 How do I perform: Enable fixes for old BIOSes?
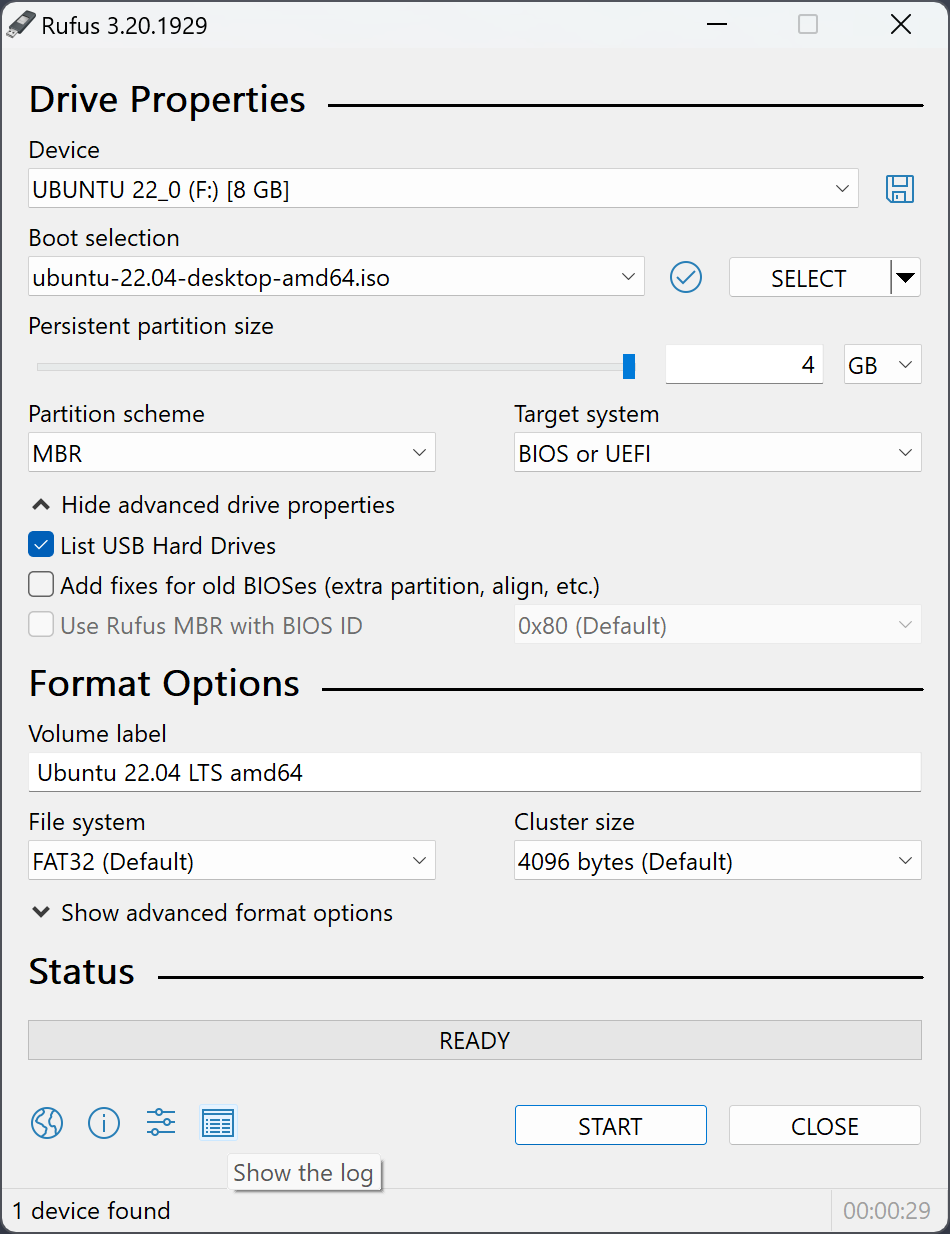pyautogui.click(x=41, y=584)
